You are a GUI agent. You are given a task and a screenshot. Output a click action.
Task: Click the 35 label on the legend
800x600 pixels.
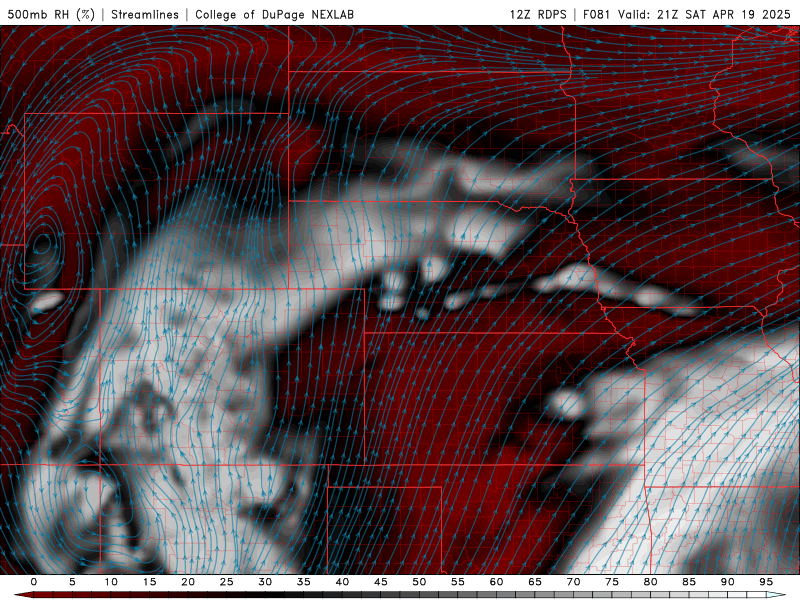pos(304,582)
